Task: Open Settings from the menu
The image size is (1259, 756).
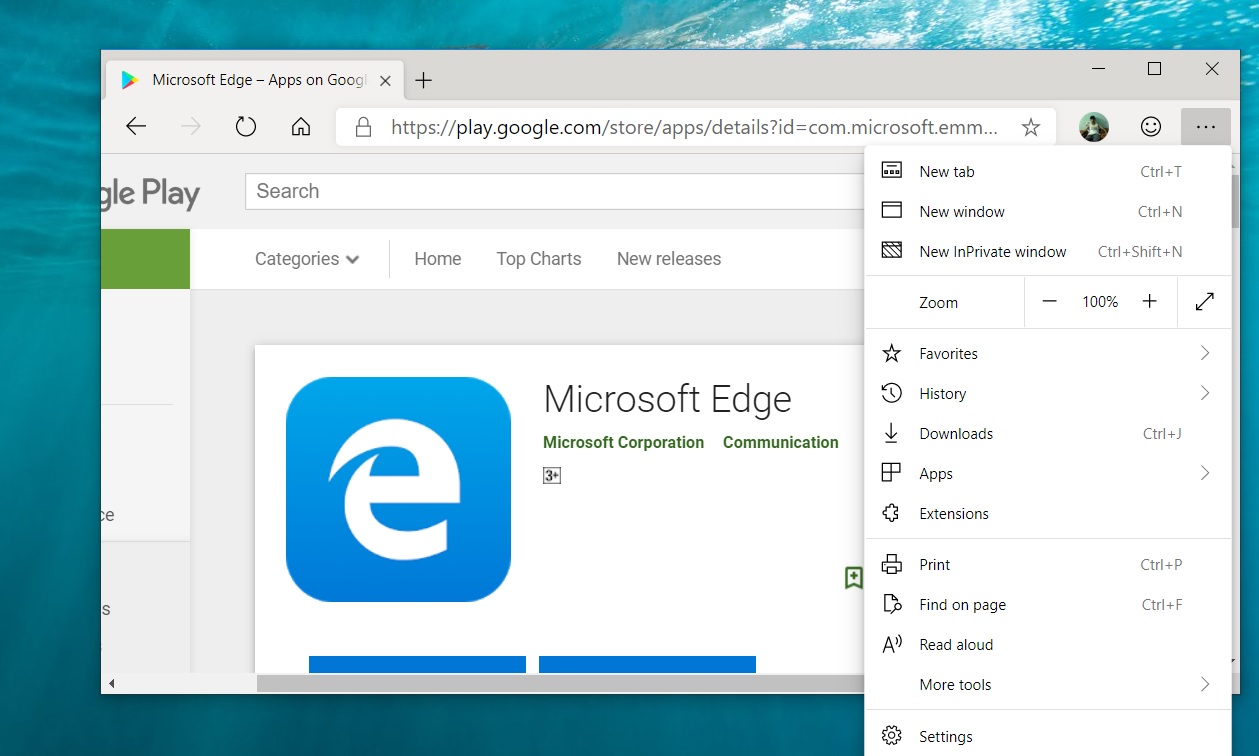Action: (x=1048, y=737)
